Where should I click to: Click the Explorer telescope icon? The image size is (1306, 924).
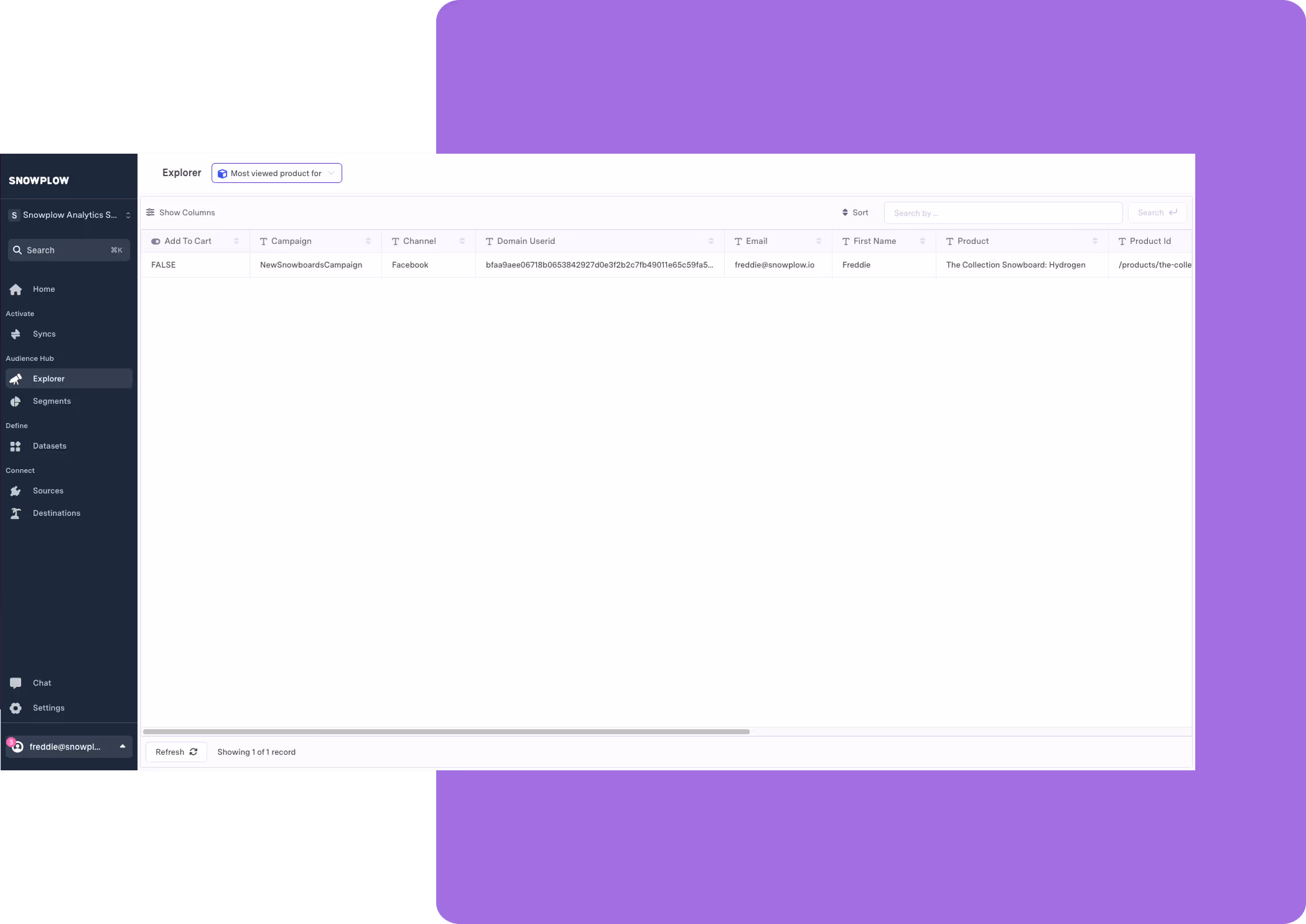[x=16, y=379]
